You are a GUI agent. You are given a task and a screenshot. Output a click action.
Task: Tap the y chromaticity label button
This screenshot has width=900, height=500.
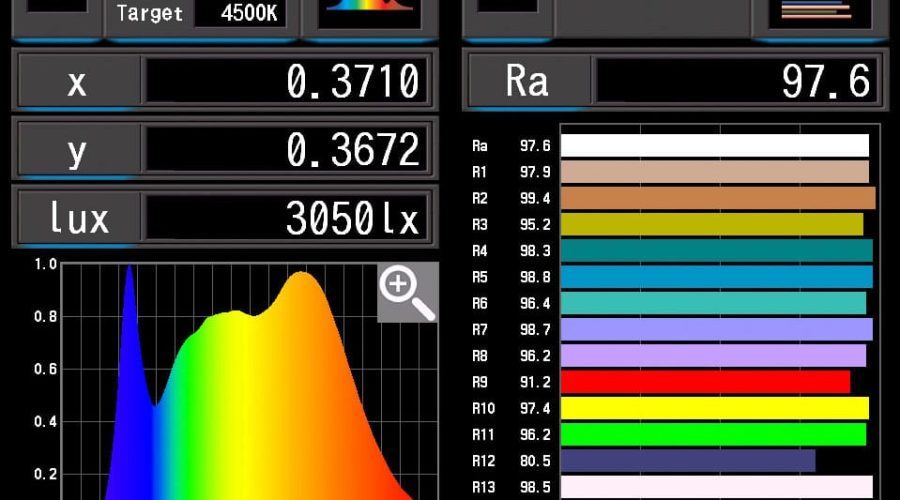(x=77, y=150)
